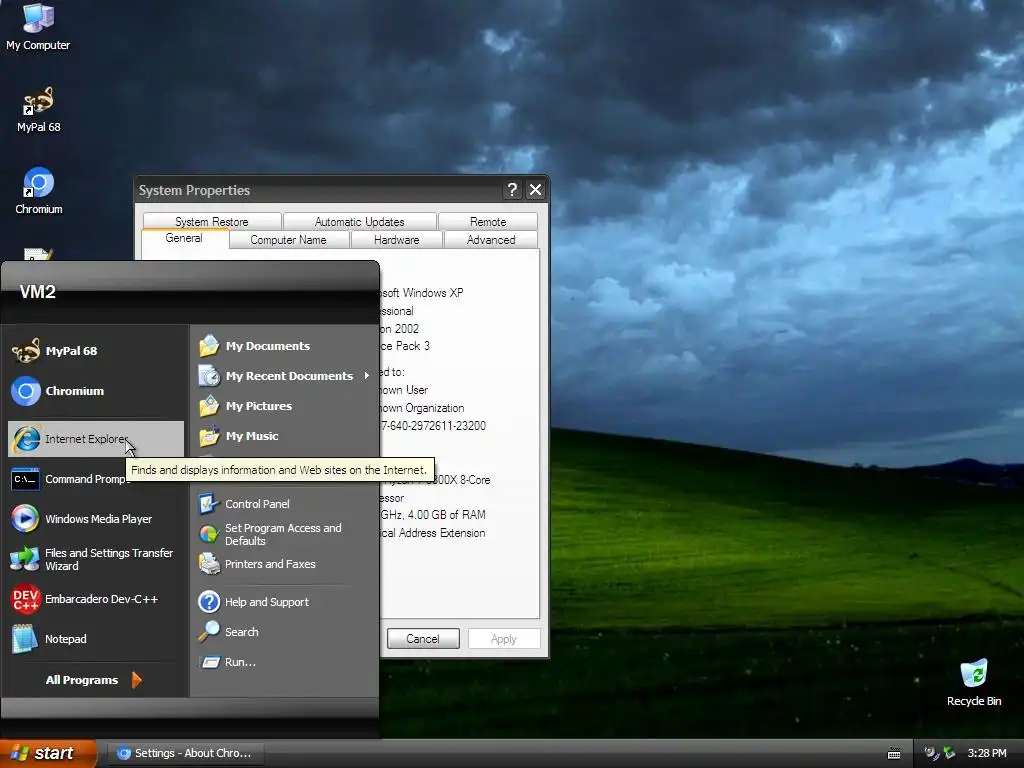1024x768 pixels.
Task: Open the Run dialog
Action: point(284,662)
